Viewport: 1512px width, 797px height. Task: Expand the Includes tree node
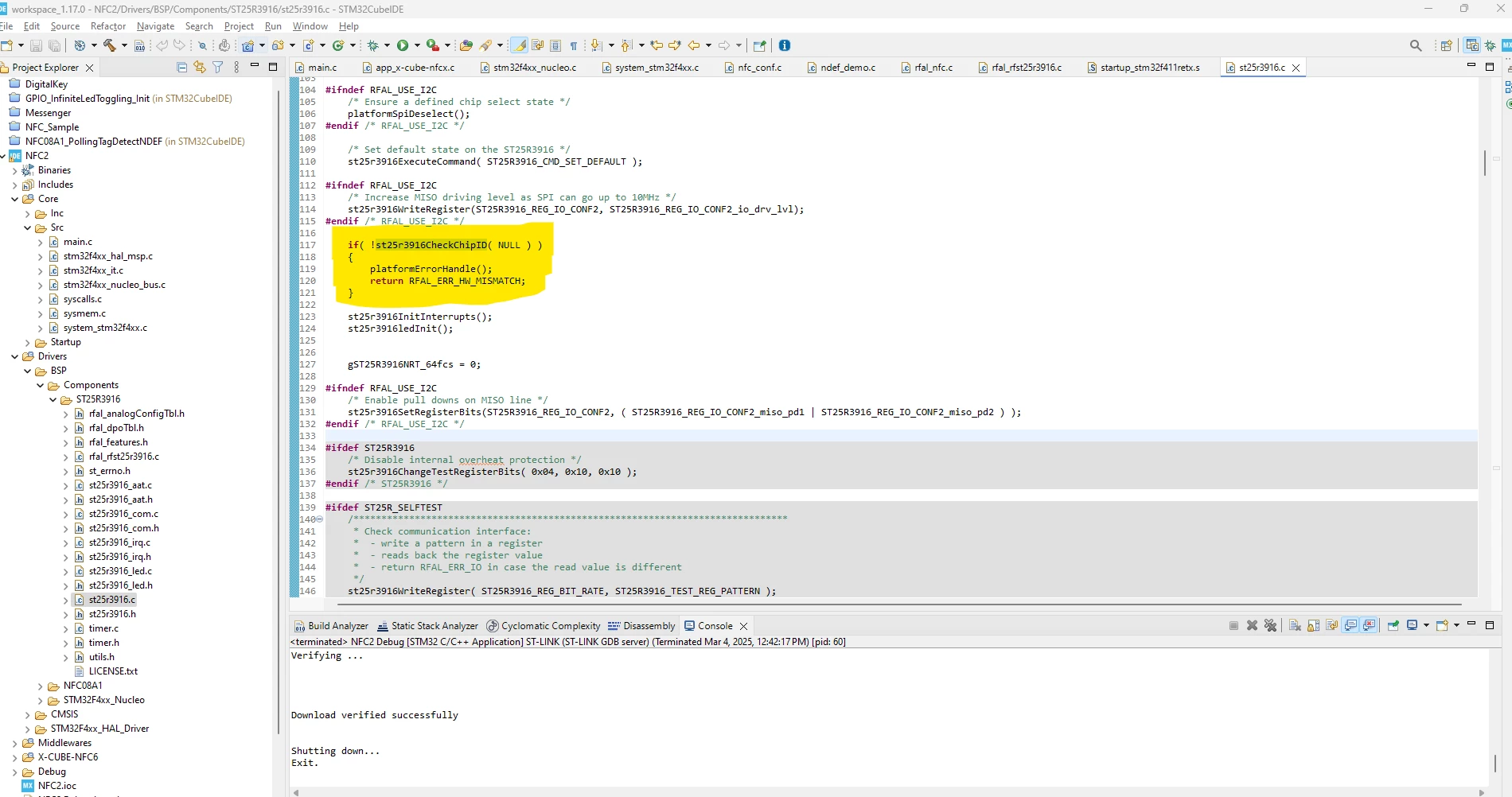tap(14, 185)
